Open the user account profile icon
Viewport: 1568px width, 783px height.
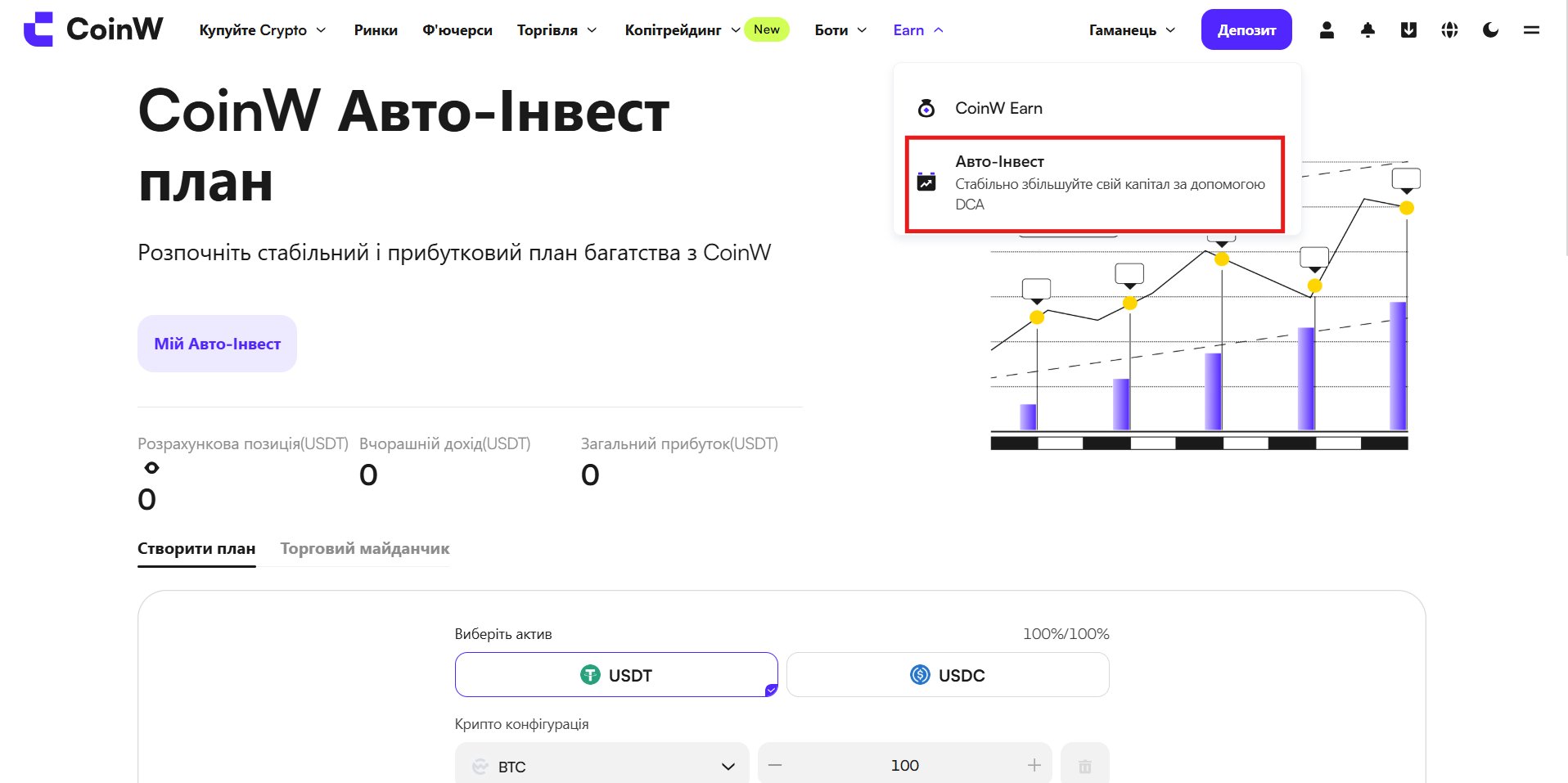[1327, 30]
